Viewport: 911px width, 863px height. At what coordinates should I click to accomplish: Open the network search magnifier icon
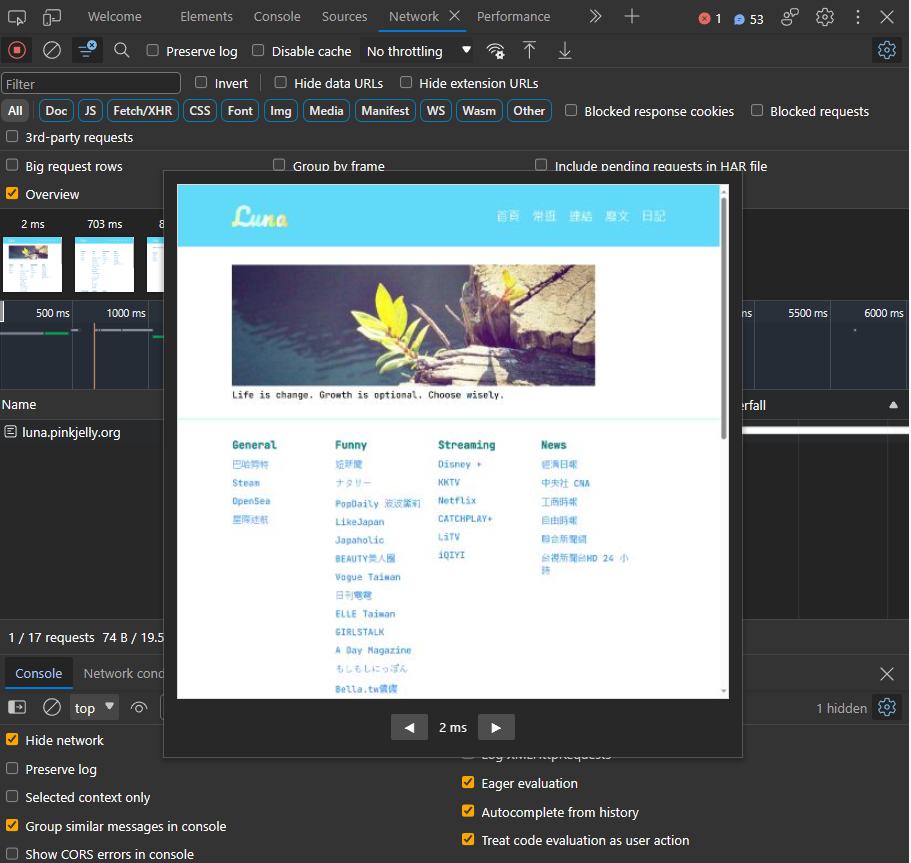122,50
